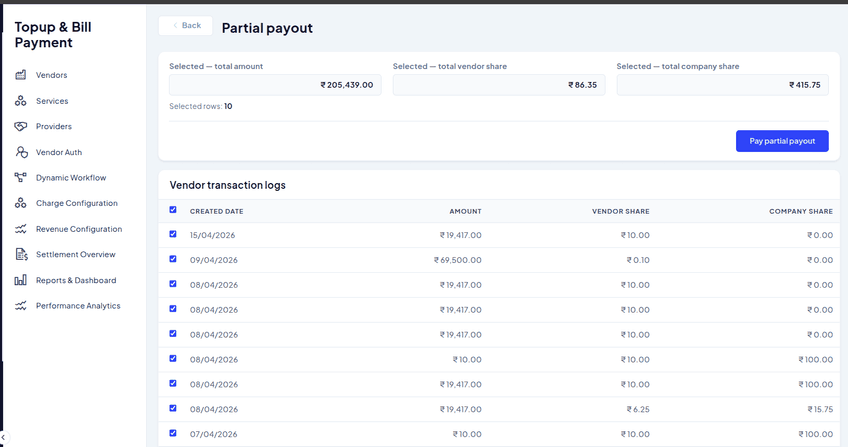Screen dimensions: 848x447
Task: Click the Partial payout page title
Action: [x=267, y=28]
